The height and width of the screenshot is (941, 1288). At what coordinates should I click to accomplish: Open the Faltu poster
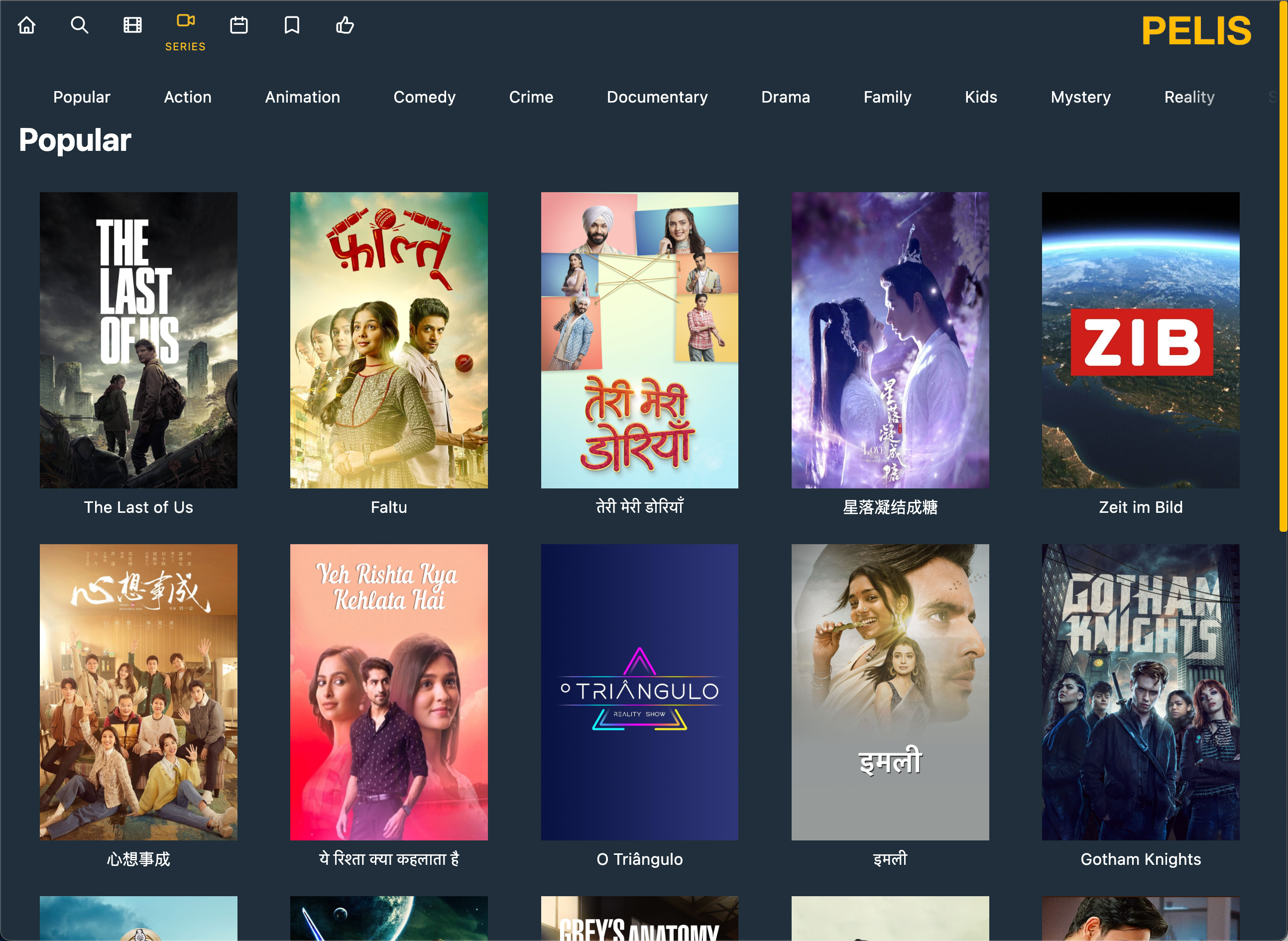(x=389, y=340)
